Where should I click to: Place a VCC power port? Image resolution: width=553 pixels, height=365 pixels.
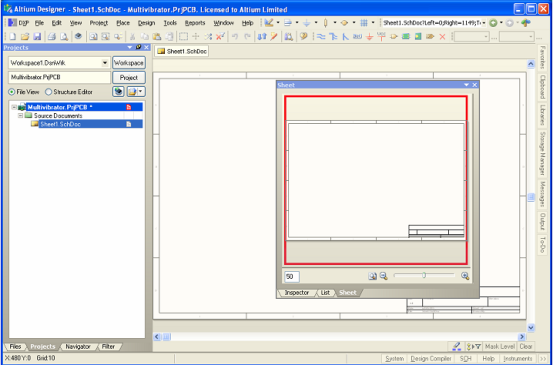pyautogui.click(x=381, y=36)
